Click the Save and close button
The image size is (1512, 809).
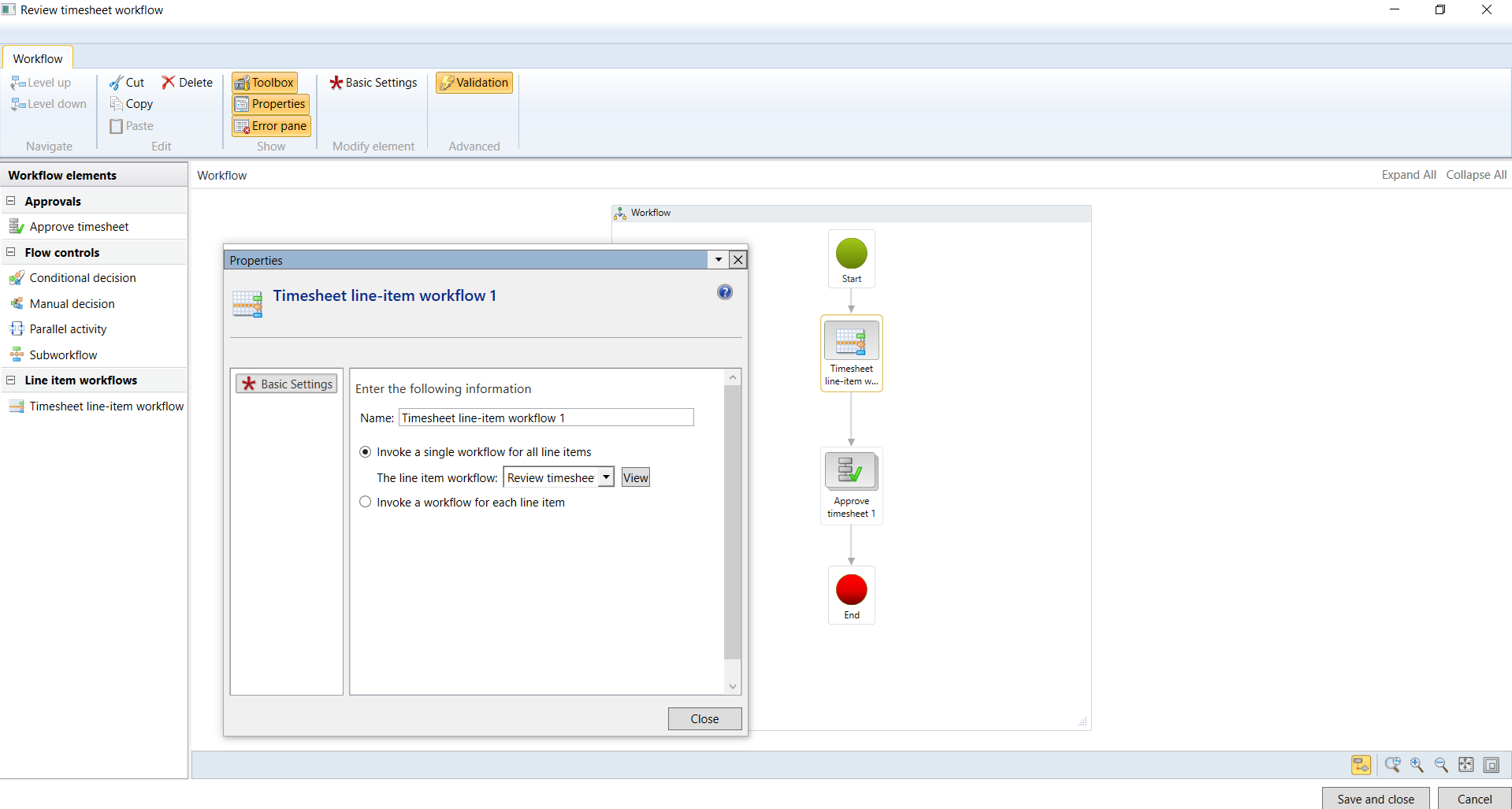[1374, 798]
